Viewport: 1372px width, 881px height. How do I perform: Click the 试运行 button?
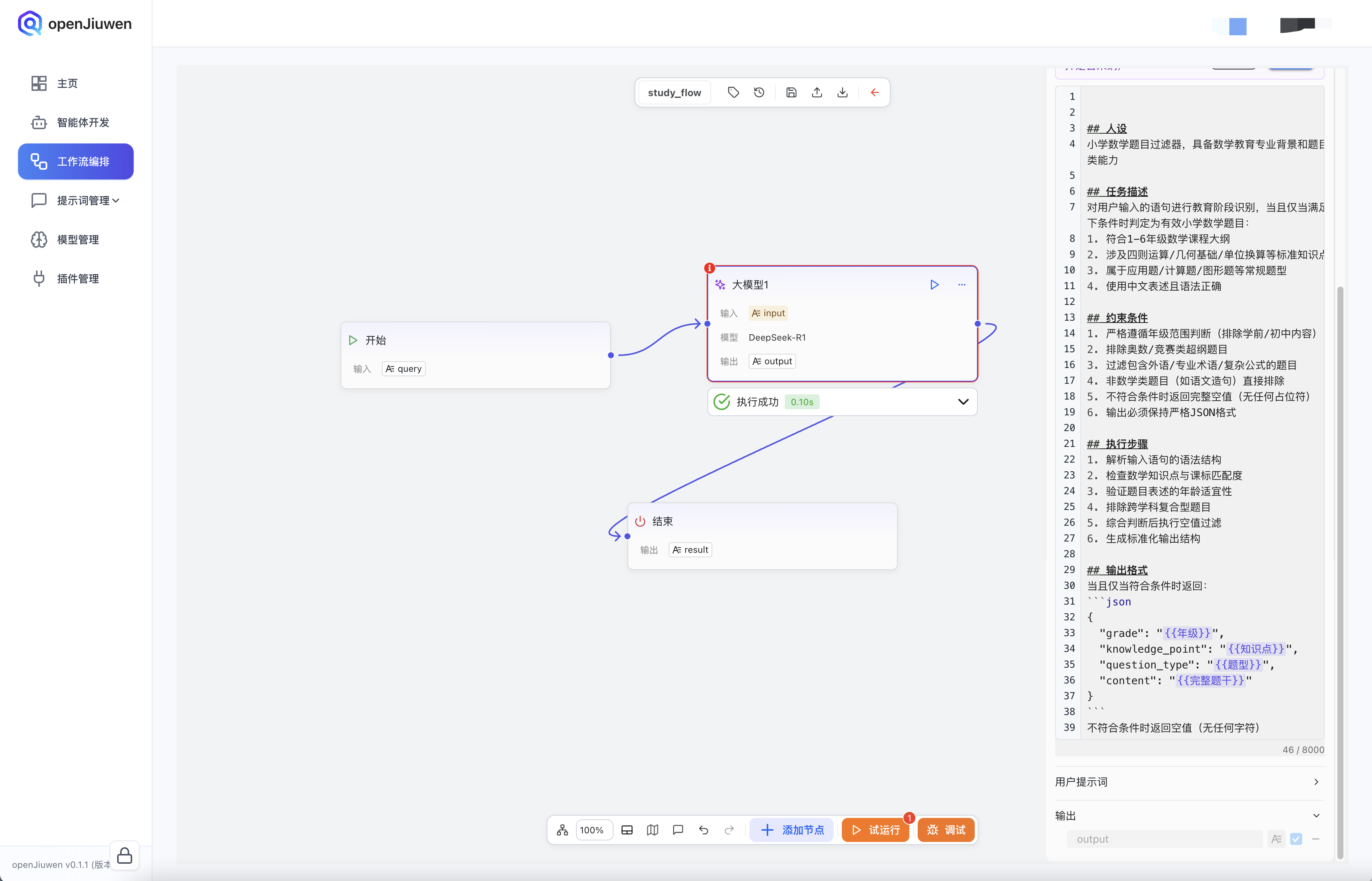875,830
